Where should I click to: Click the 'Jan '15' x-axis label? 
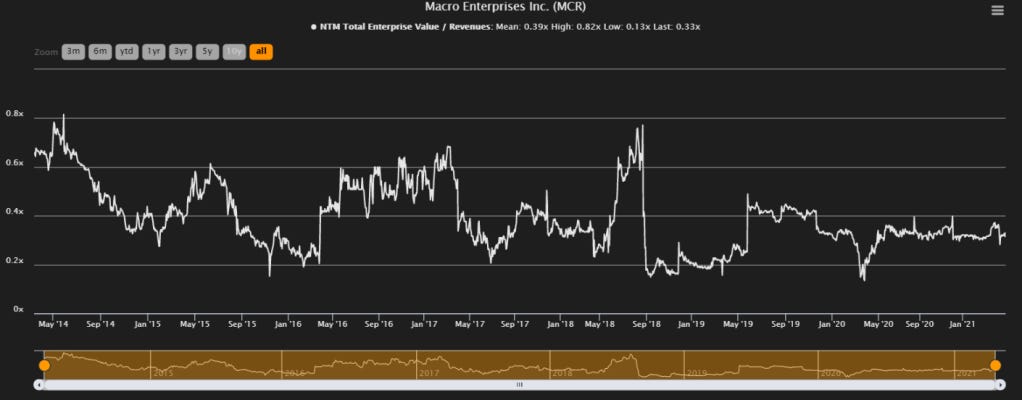pos(148,324)
